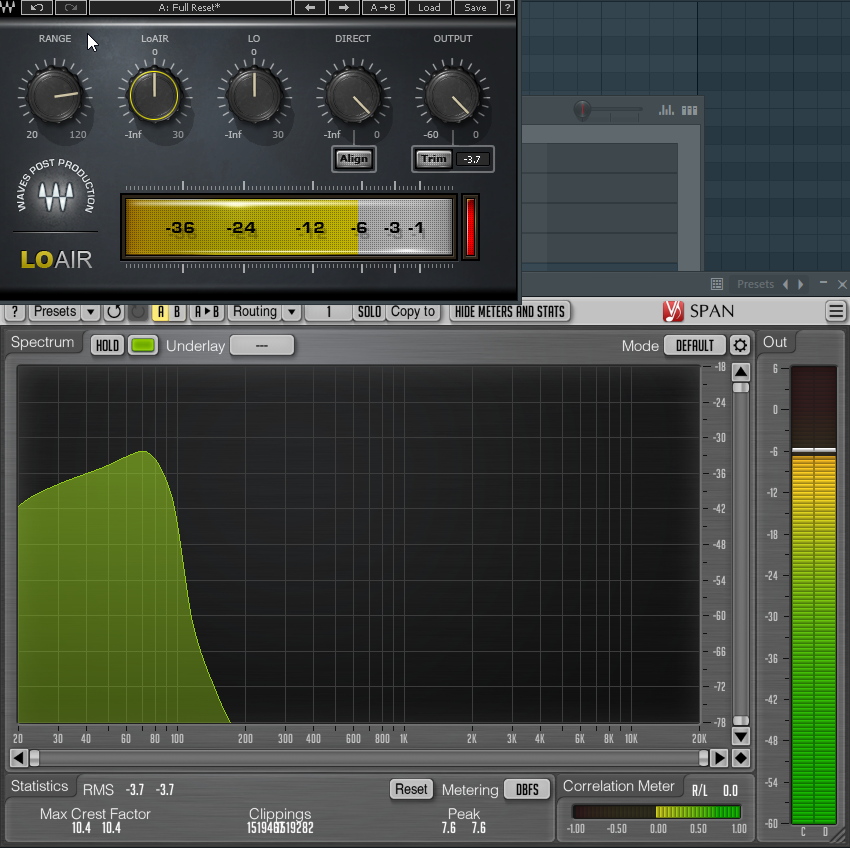The height and width of the screenshot is (848, 850).
Task: Open SPAN hamburger menu
Action: (x=836, y=312)
